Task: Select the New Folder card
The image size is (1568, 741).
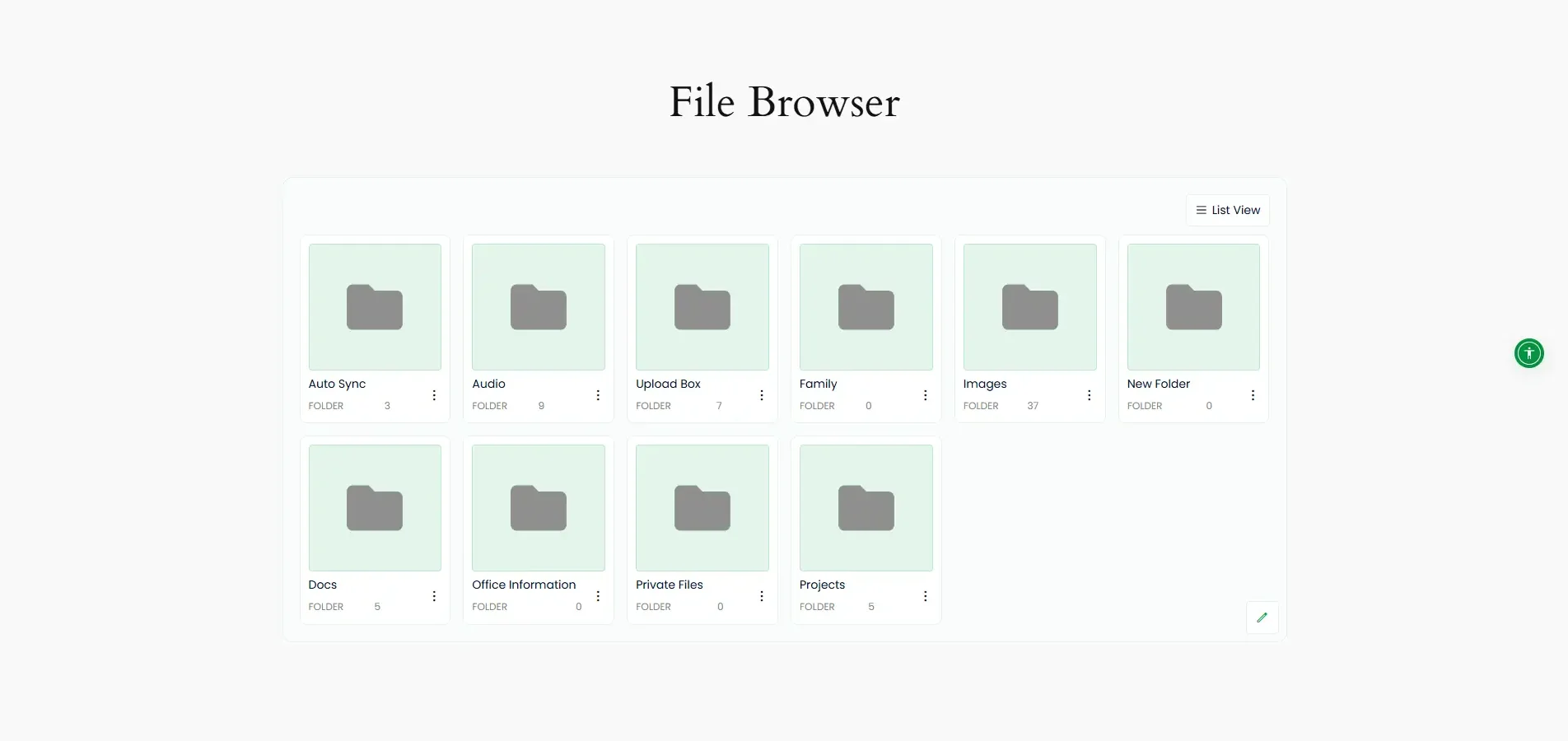Action: click(x=1193, y=329)
